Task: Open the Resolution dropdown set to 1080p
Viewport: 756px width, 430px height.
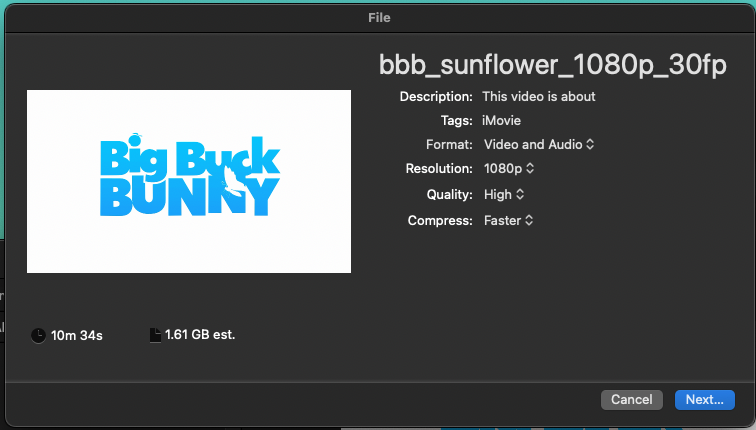Action: point(509,168)
